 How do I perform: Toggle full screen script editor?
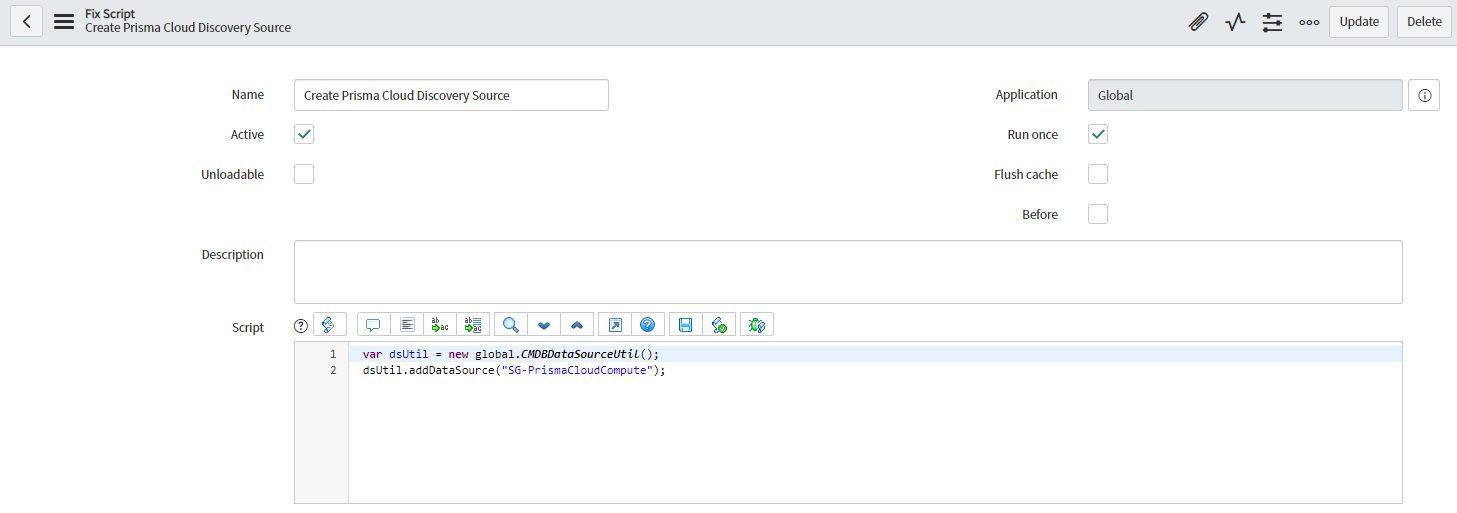615,324
